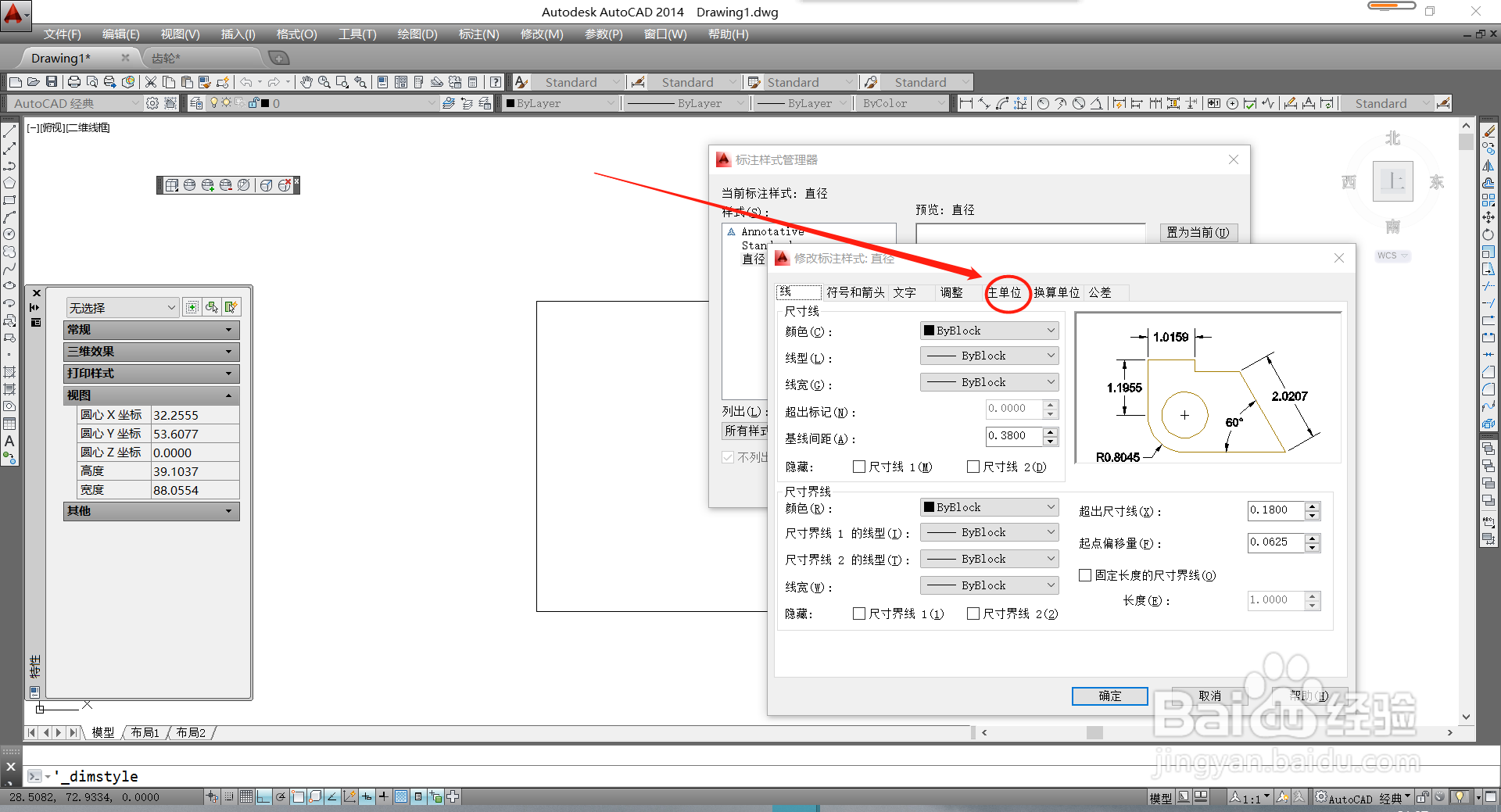Screen dimensions: 1501x812
Task: Click the Workspace settings gear icon
Action: (152, 103)
